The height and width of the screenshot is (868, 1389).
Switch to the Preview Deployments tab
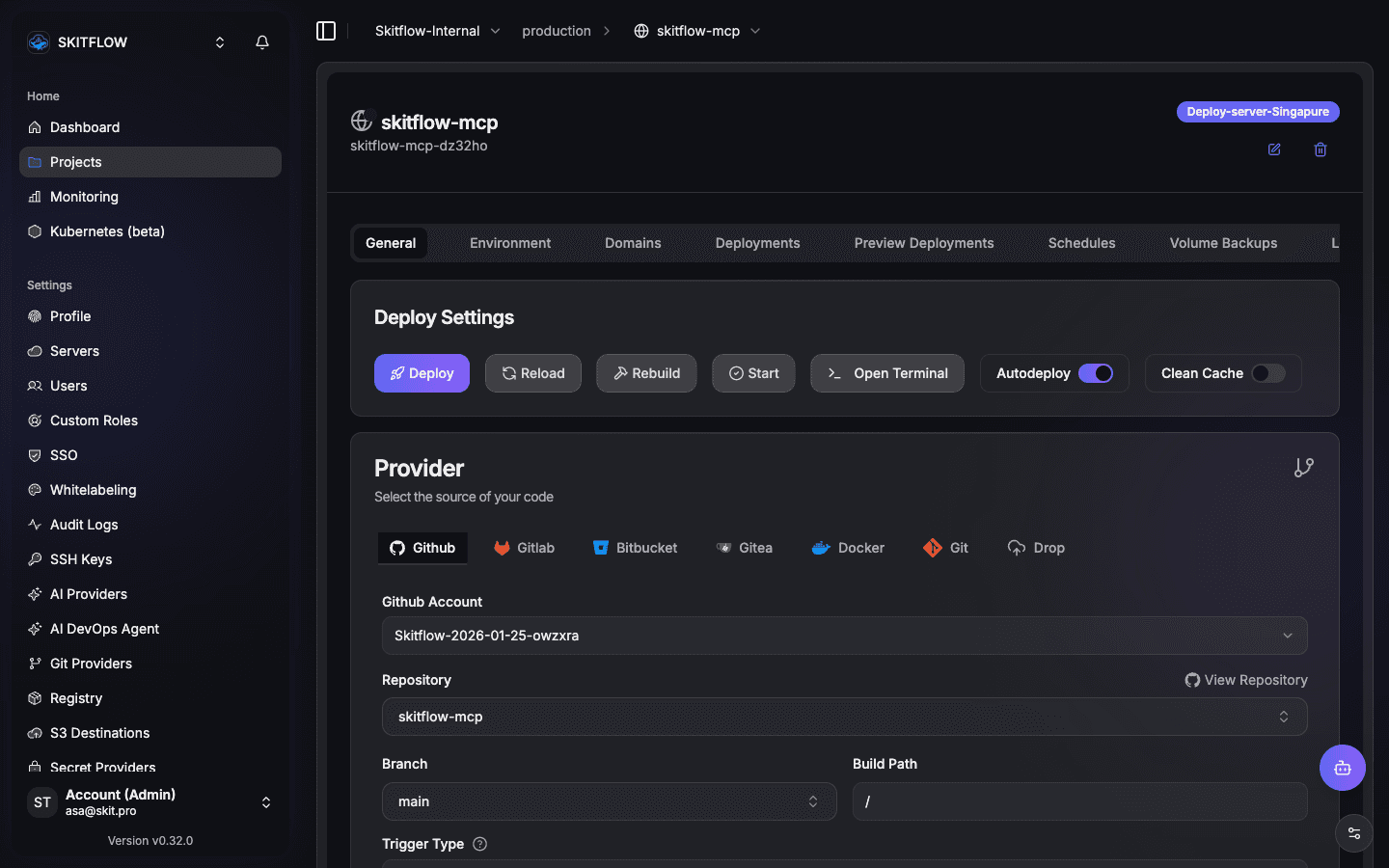pyautogui.click(x=924, y=243)
